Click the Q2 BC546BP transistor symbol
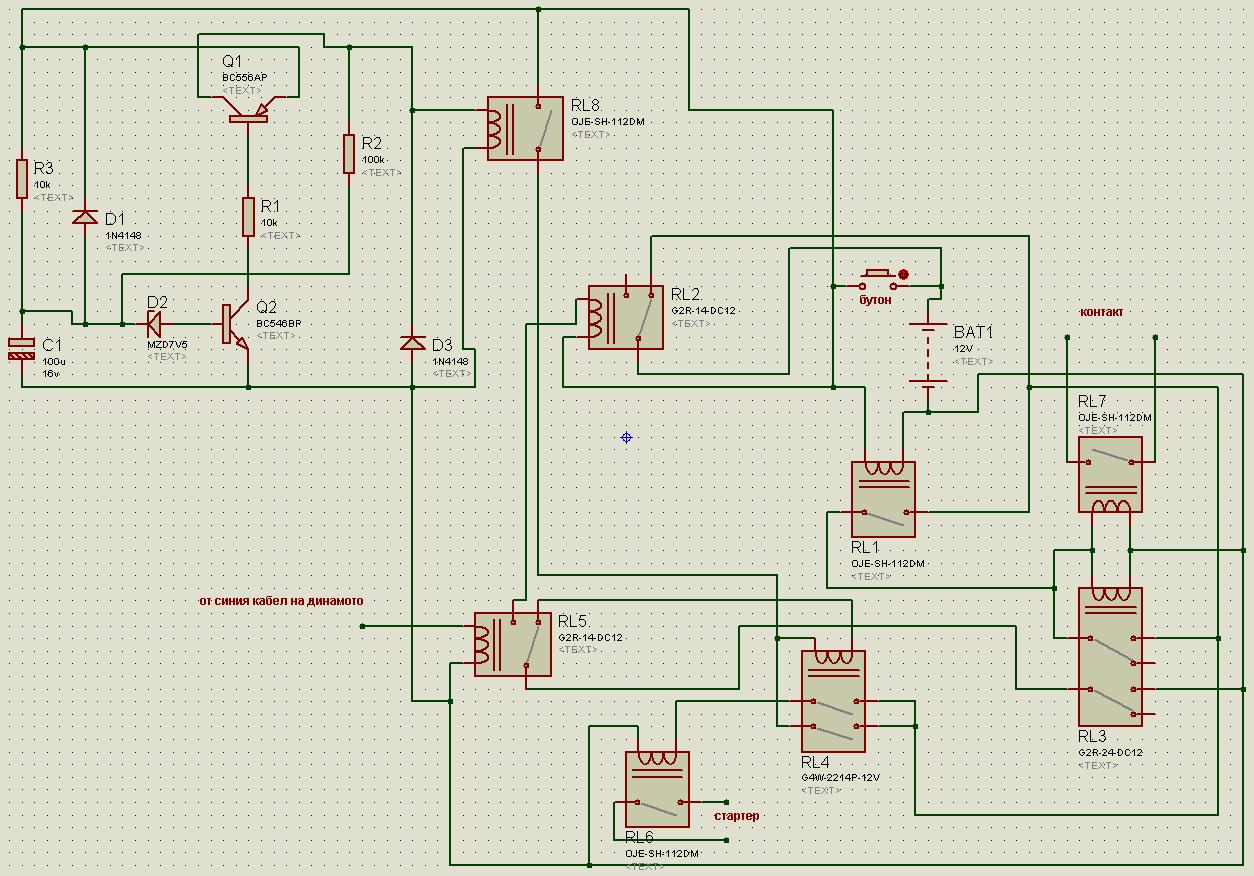This screenshot has width=1254, height=876. [x=234, y=325]
